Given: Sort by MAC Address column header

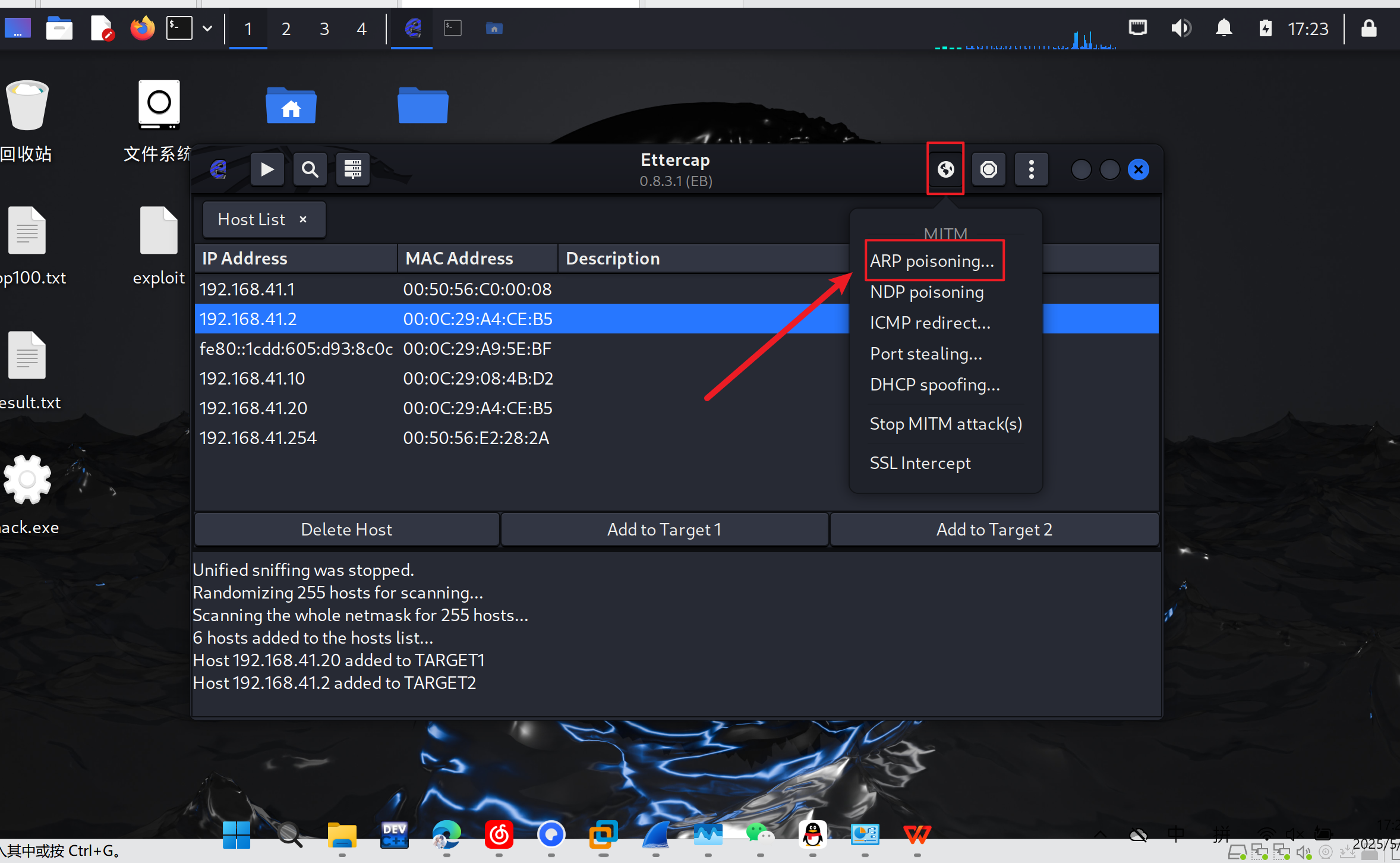Looking at the screenshot, I should [x=478, y=259].
